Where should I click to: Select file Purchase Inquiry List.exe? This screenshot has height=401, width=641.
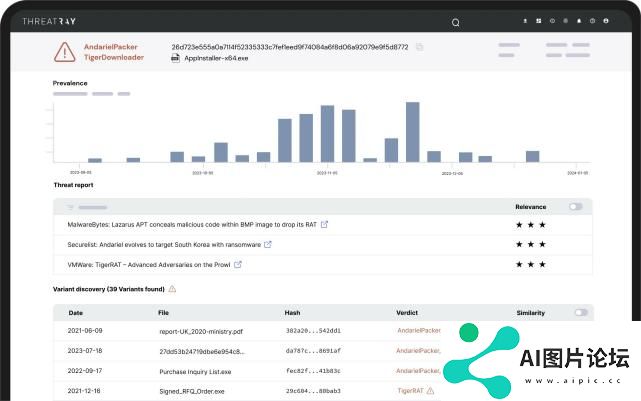coord(195,372)
